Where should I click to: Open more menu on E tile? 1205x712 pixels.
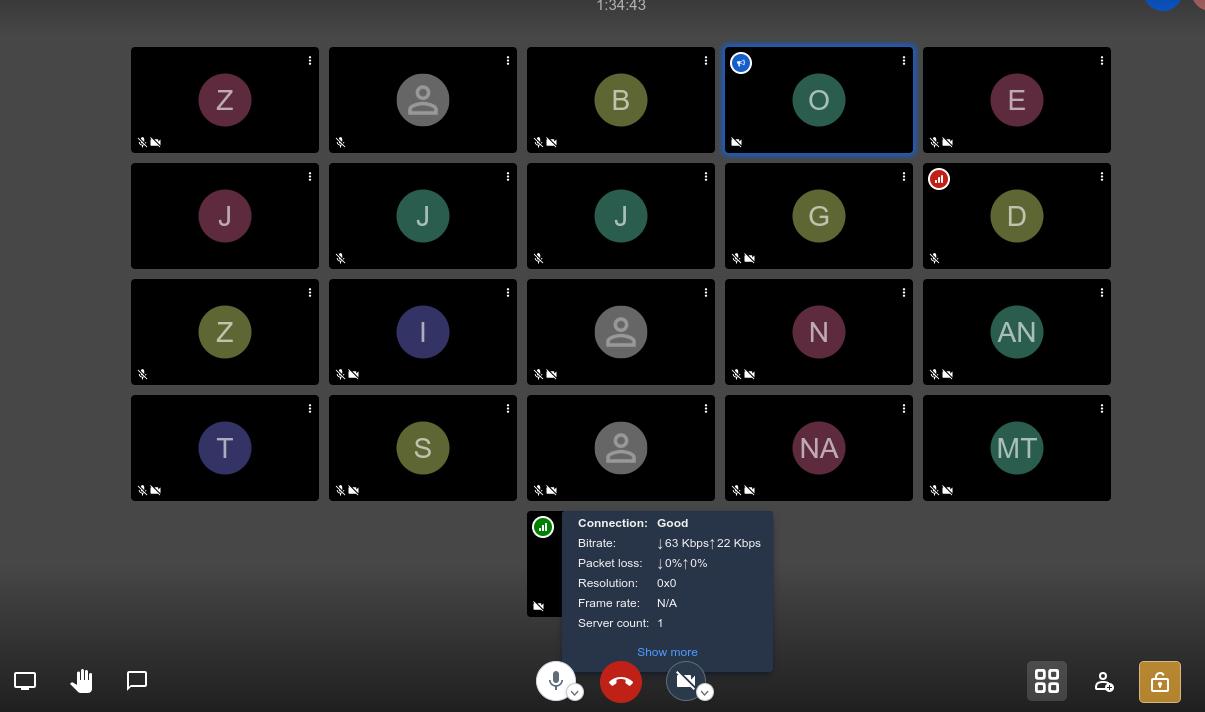coord(1102,61)
